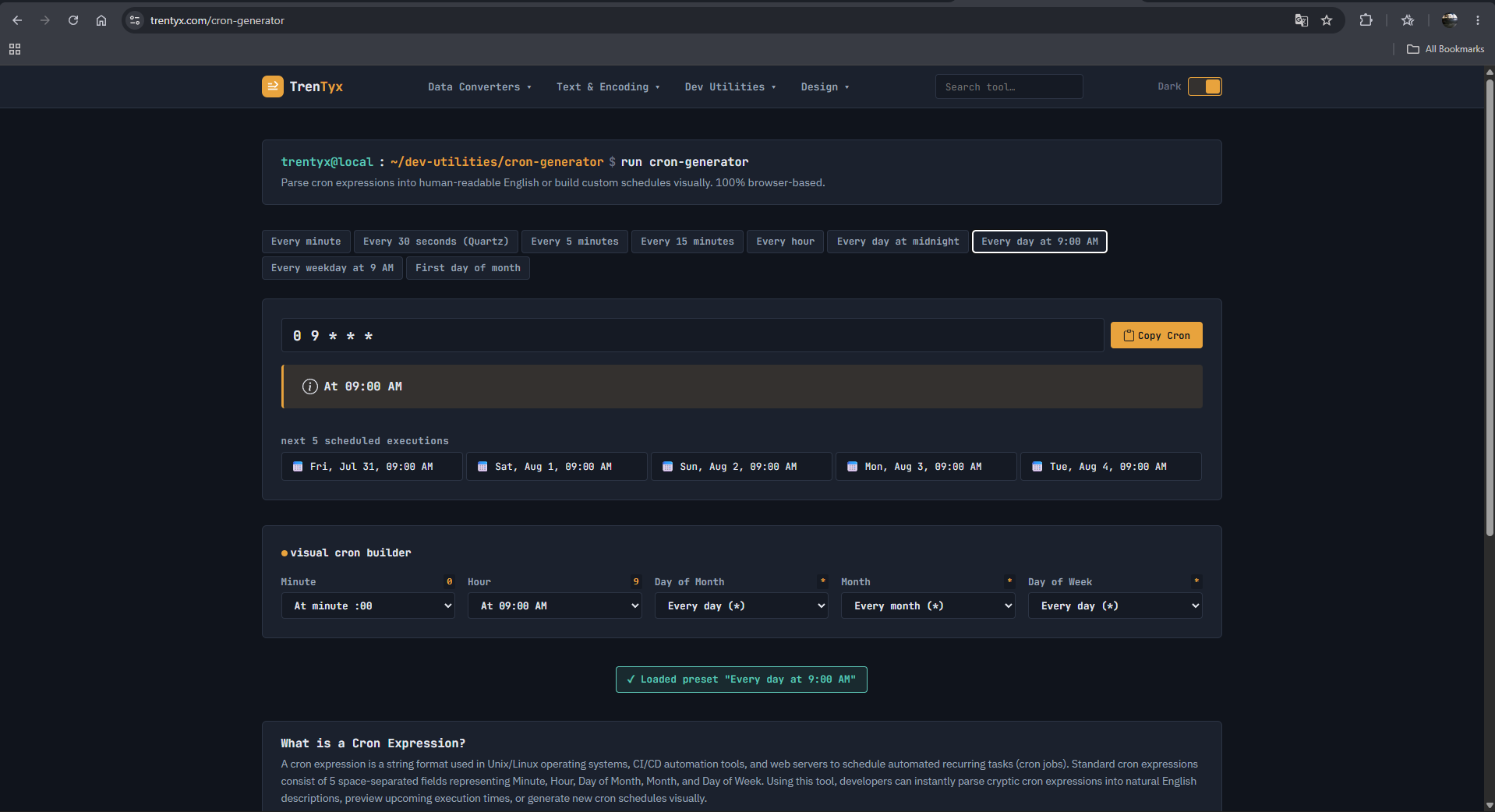Image resolution: width=1495 pixels, height=812 pixels.
Task: Open the Day of Month dropdown
Action: (741, 605)
